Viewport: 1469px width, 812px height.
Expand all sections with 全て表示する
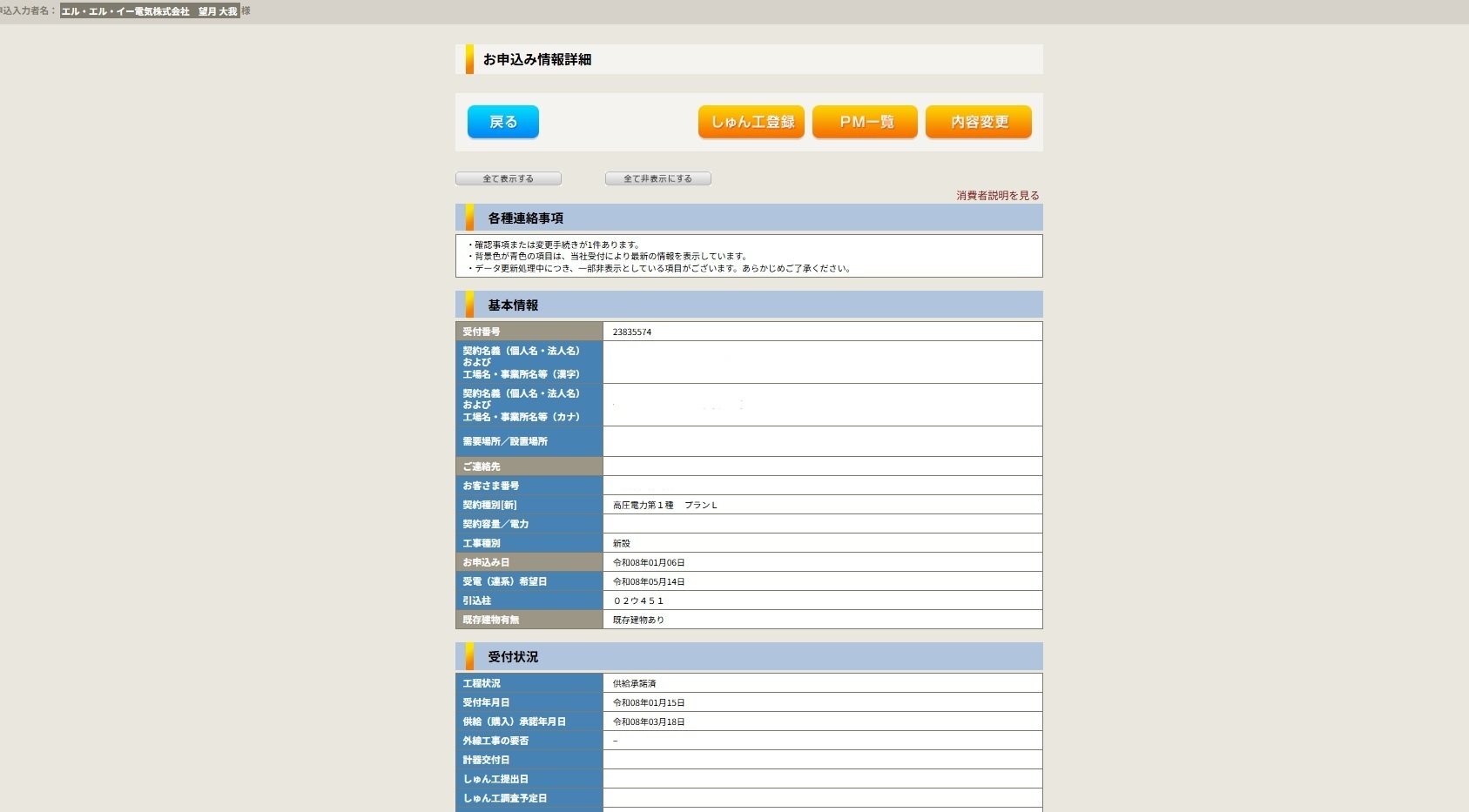(507, 178)
